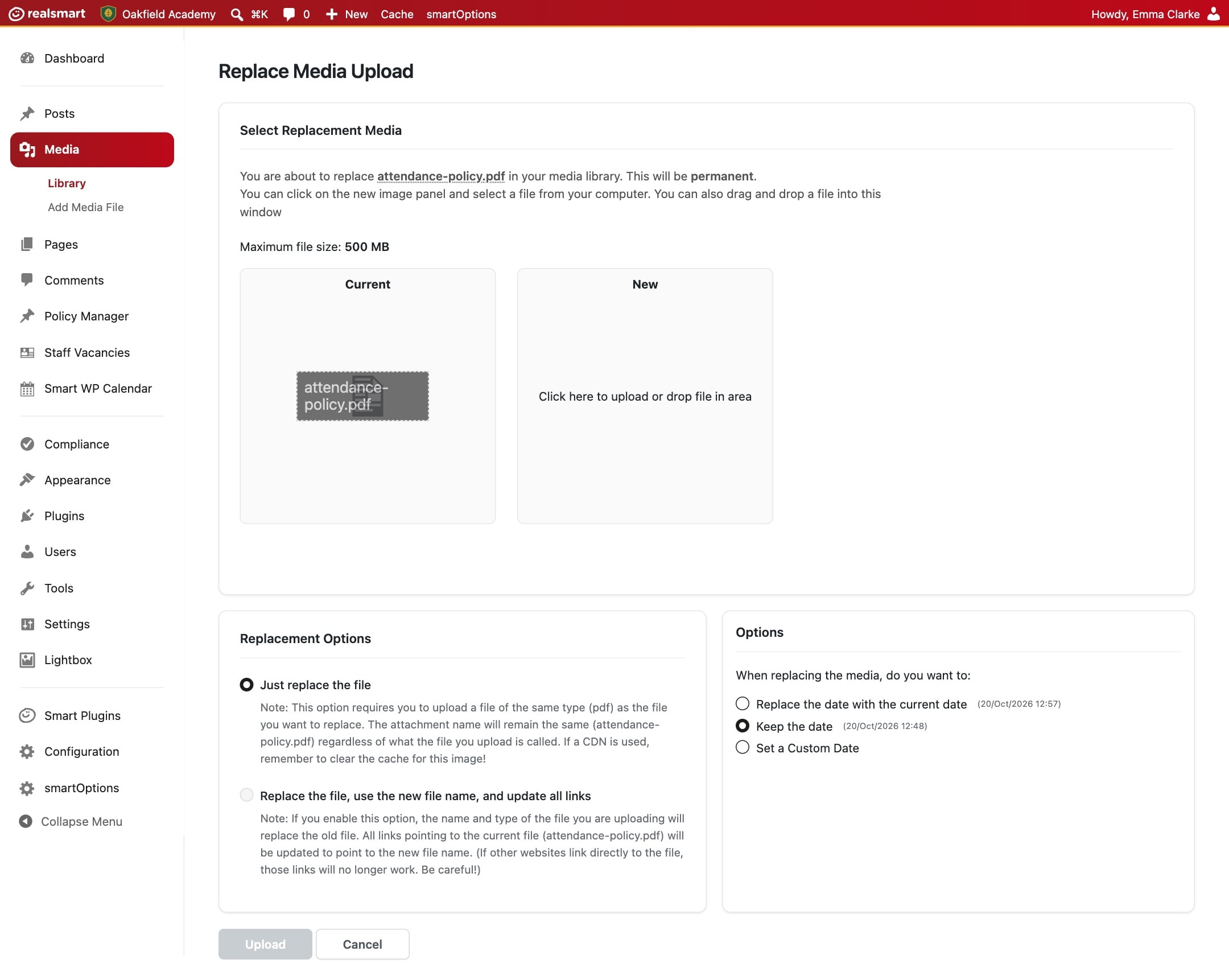Image resolution: width=1229 pixels, height=980 pixels.
Task: Open the Library submenu item
Action: [x=67, y=183]
